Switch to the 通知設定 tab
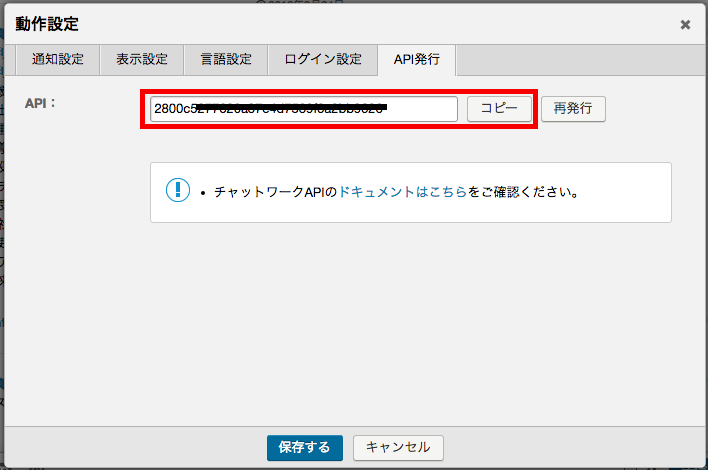This screenshot has height=470, width=708. 57,59
